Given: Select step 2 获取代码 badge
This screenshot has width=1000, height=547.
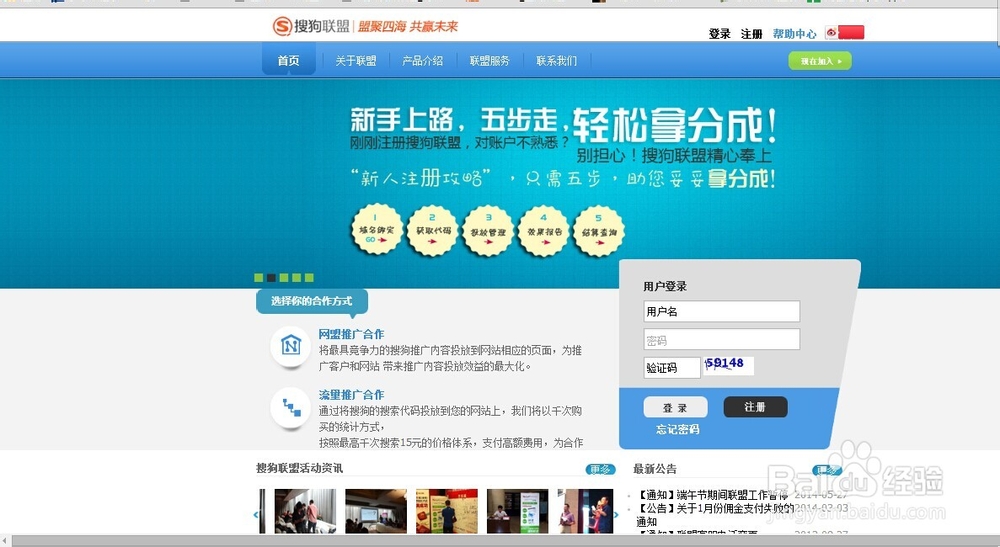Looking at the screenshot, I should 432,230.
